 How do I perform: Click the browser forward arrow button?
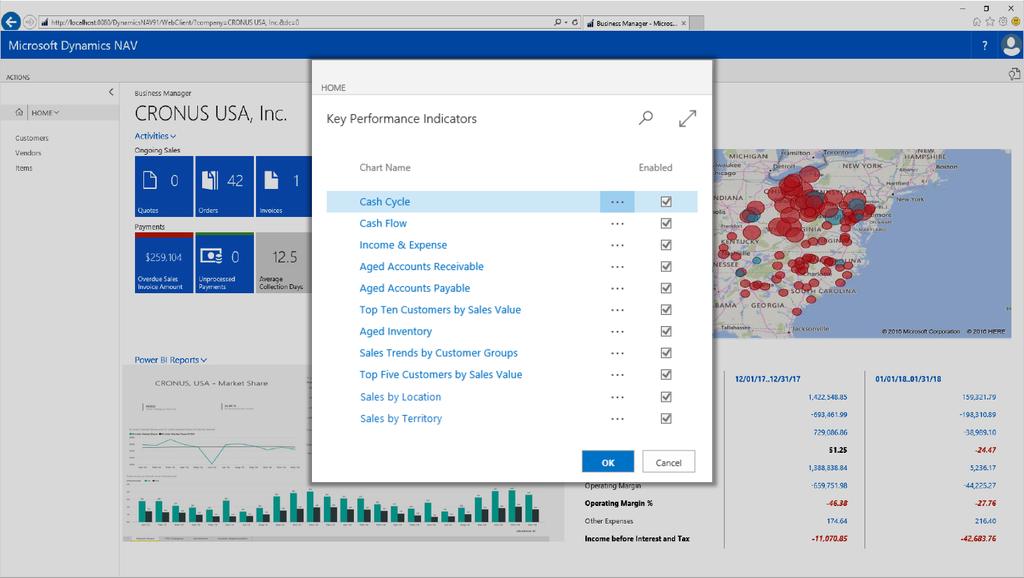29,22
